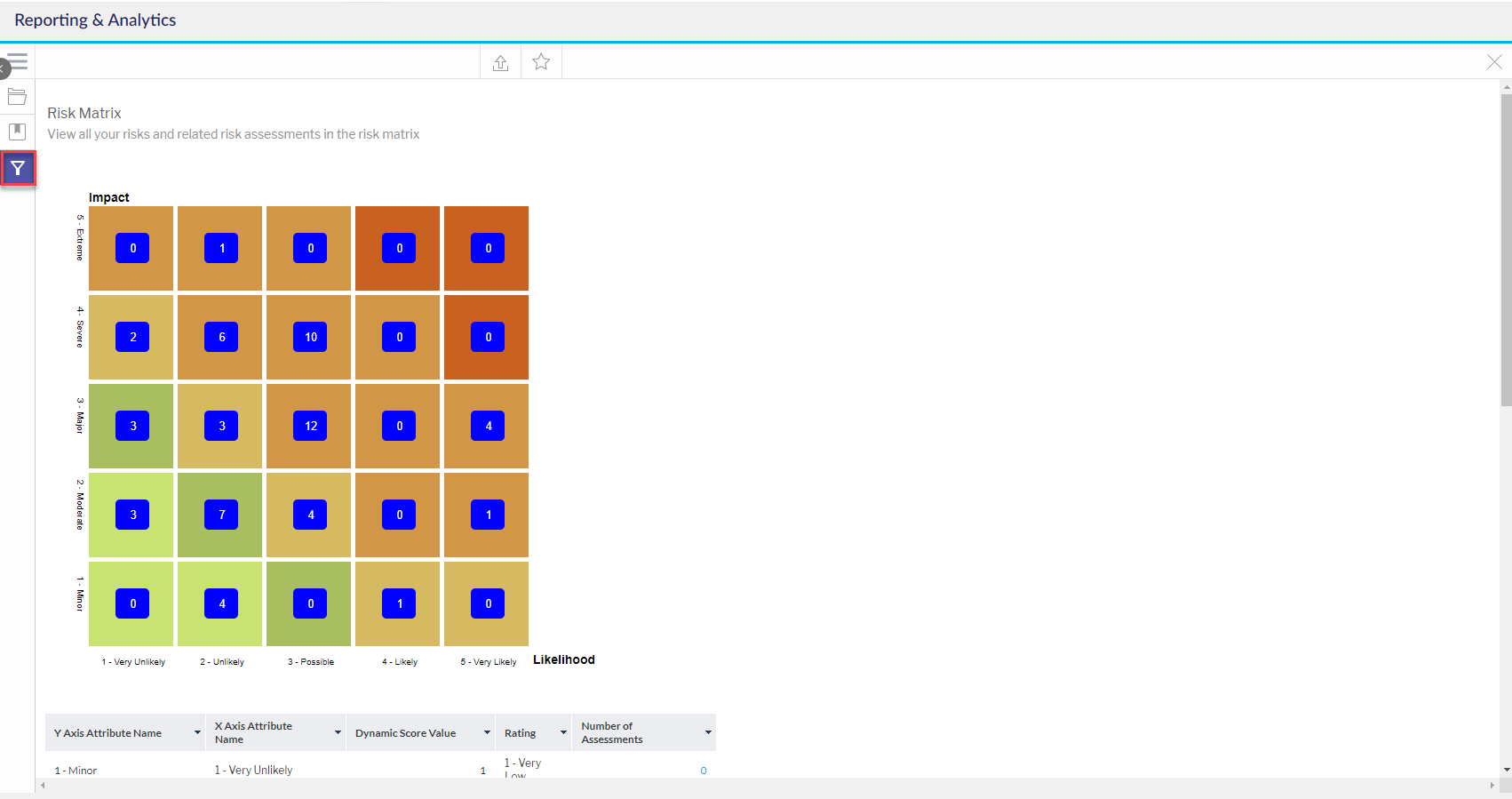The width and height of the screenshot is (1512, 799).
Task: Click the matrix cell showing 10 assessments
Action: point(310,337)
